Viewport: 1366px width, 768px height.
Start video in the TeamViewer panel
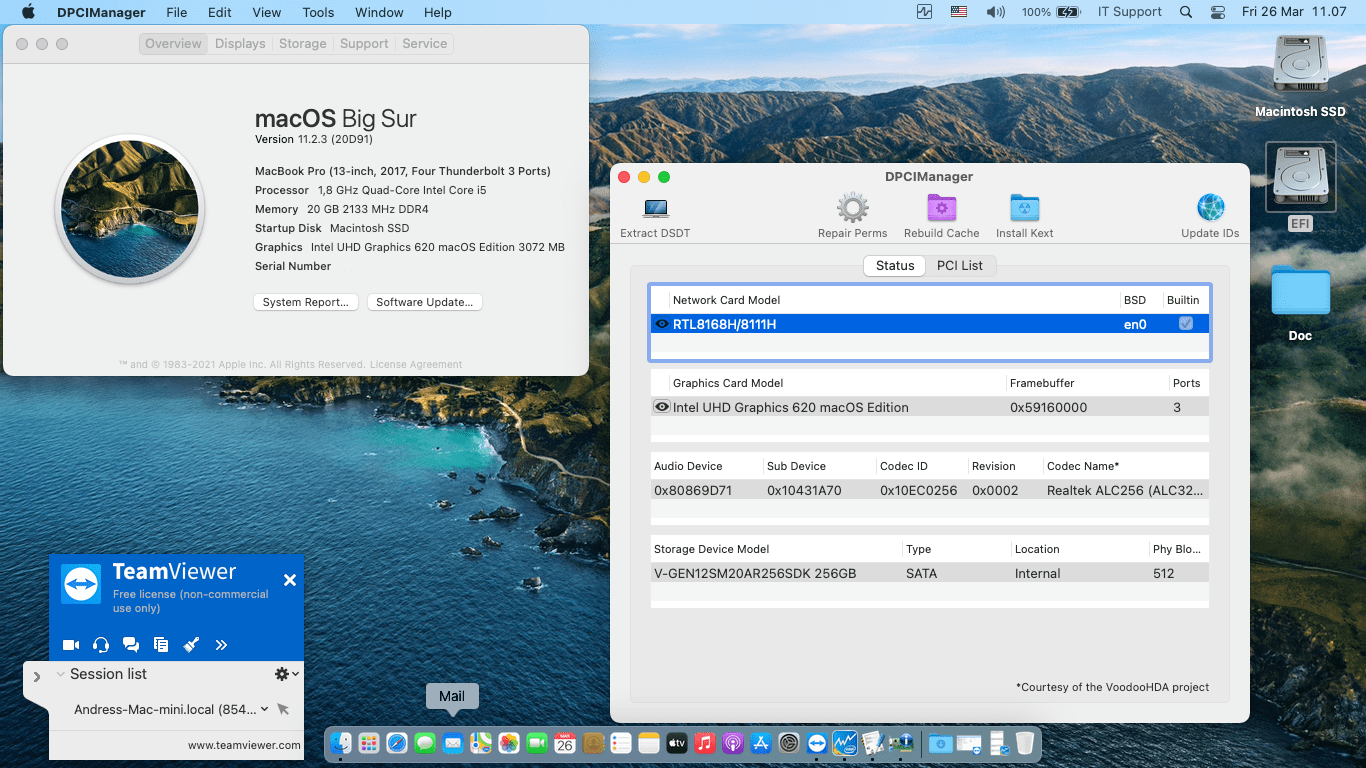[x=71, y=645]
